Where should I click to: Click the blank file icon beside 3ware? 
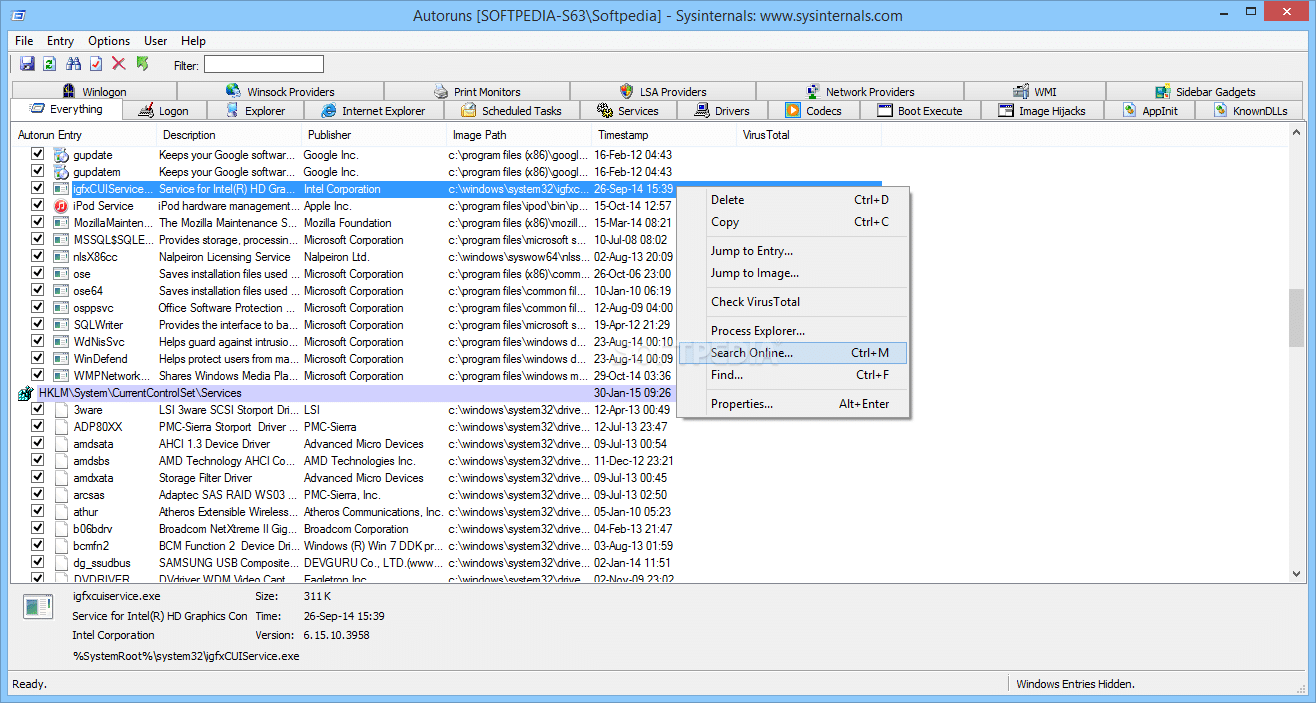(x=61, y=410)
